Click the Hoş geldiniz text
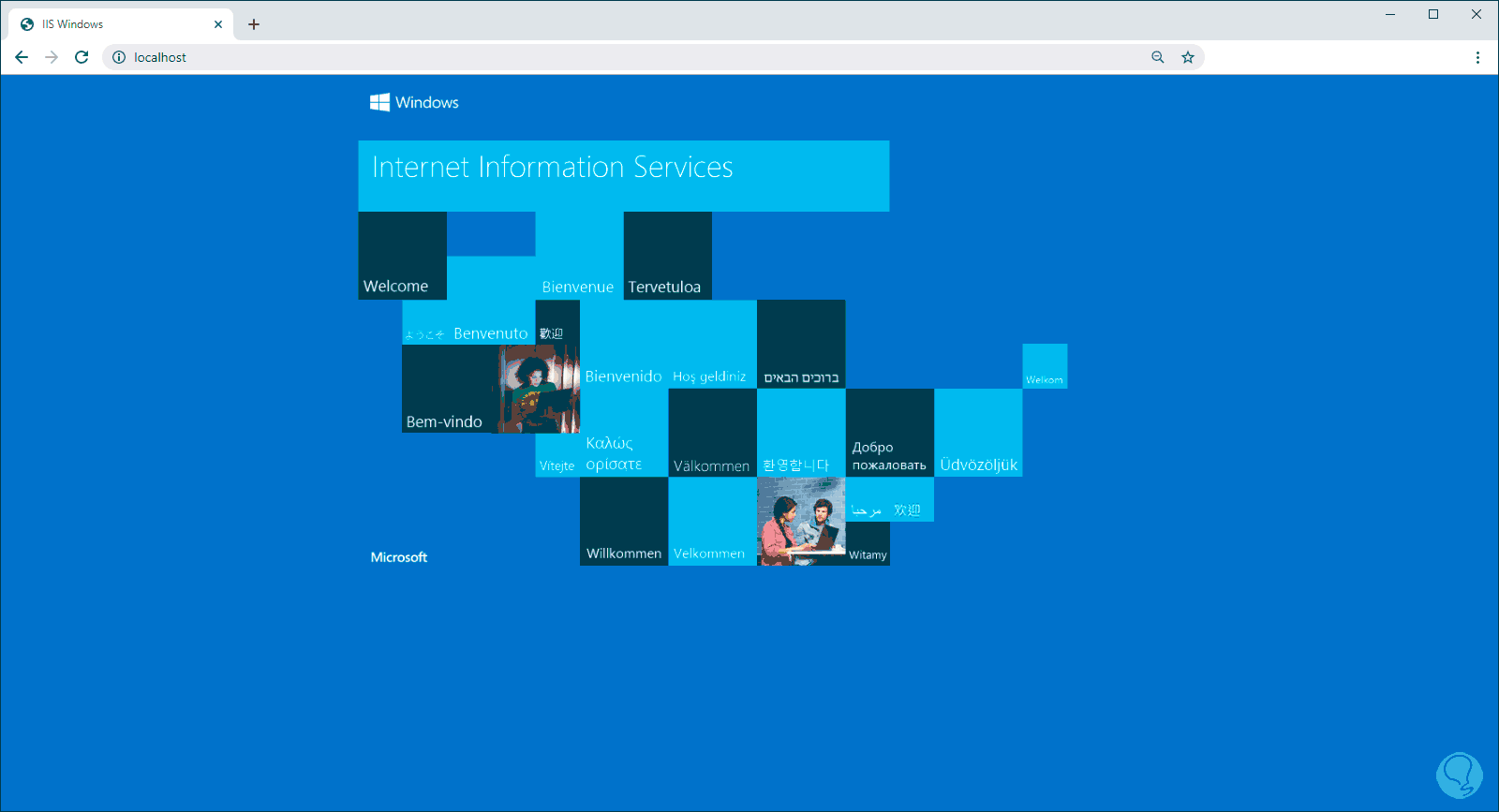Screen dimensions: 1499x812 coord(709,376)
